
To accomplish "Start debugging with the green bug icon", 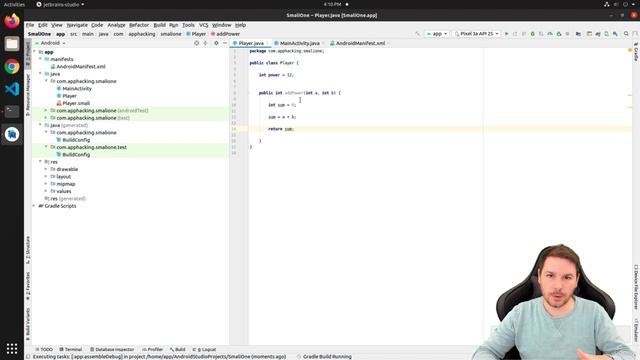I will (533, 34).
